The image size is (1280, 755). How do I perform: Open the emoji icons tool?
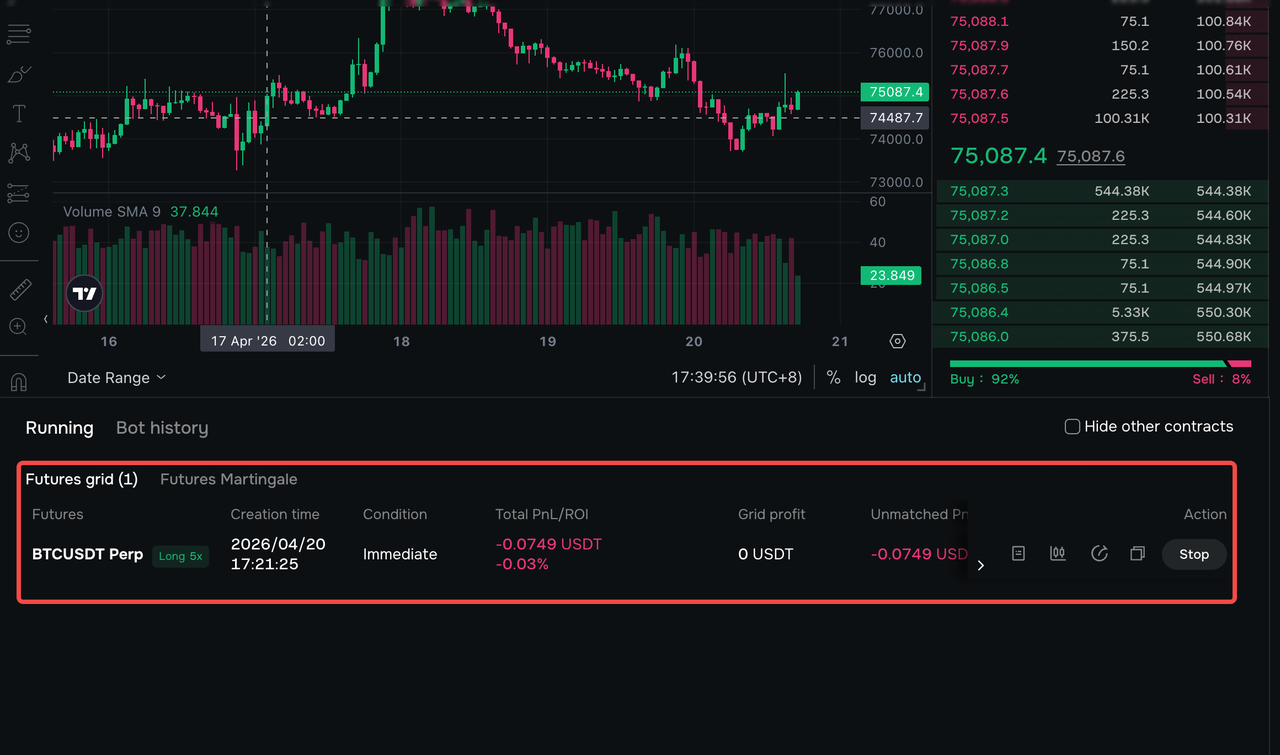point(19,232)
